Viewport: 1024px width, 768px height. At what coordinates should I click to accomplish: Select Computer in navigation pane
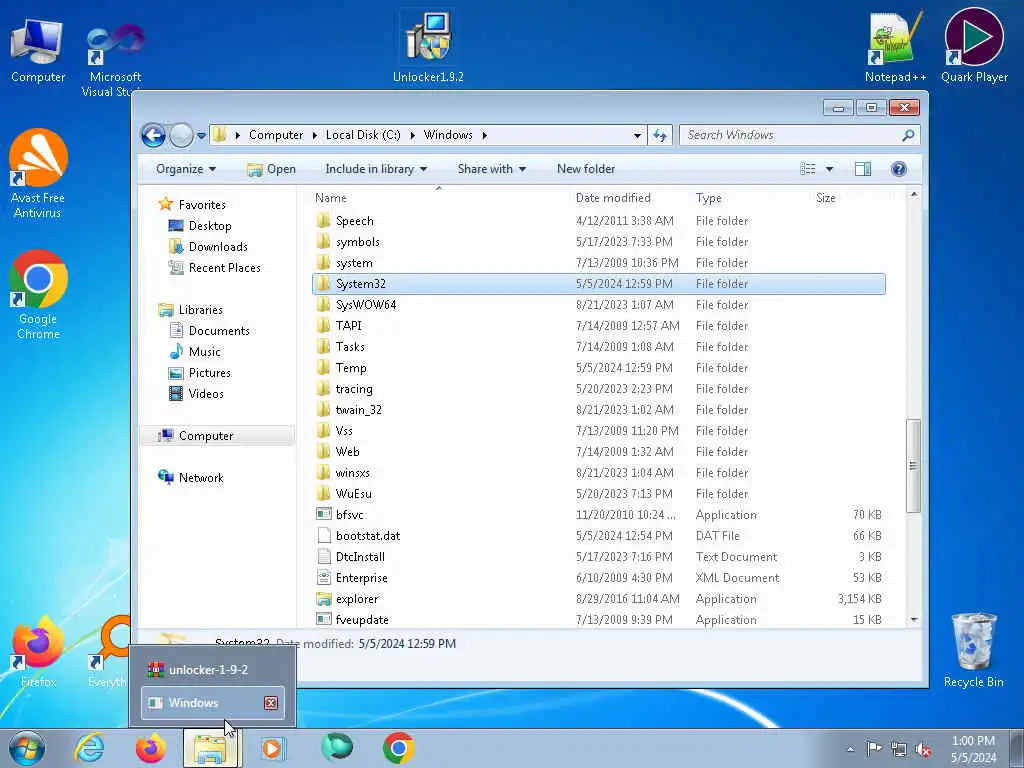click(x=206, y=436)
